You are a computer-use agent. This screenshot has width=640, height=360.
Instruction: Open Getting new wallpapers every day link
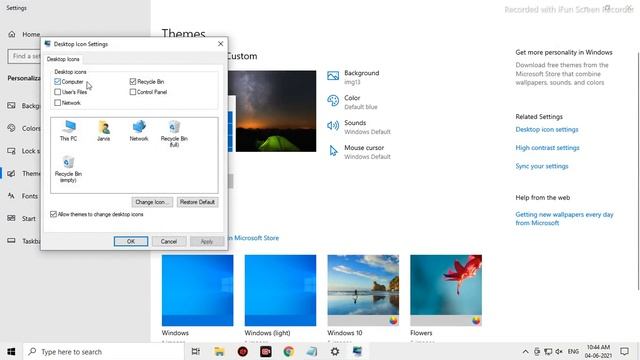(564, 219)
